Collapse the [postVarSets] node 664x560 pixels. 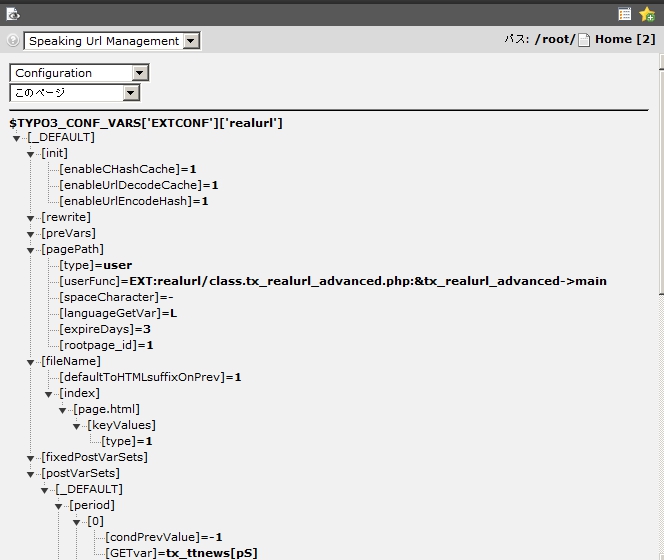(x=30, y=474)
